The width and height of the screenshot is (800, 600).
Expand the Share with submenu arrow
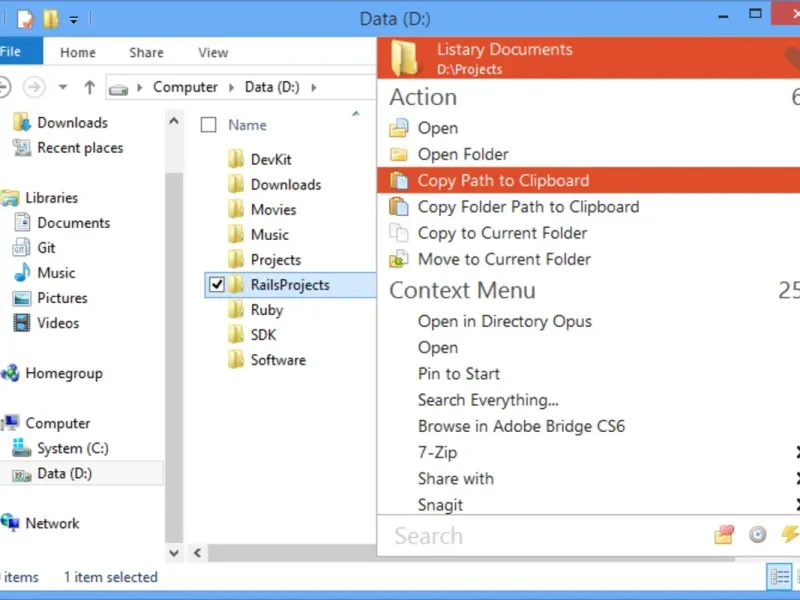797,479
